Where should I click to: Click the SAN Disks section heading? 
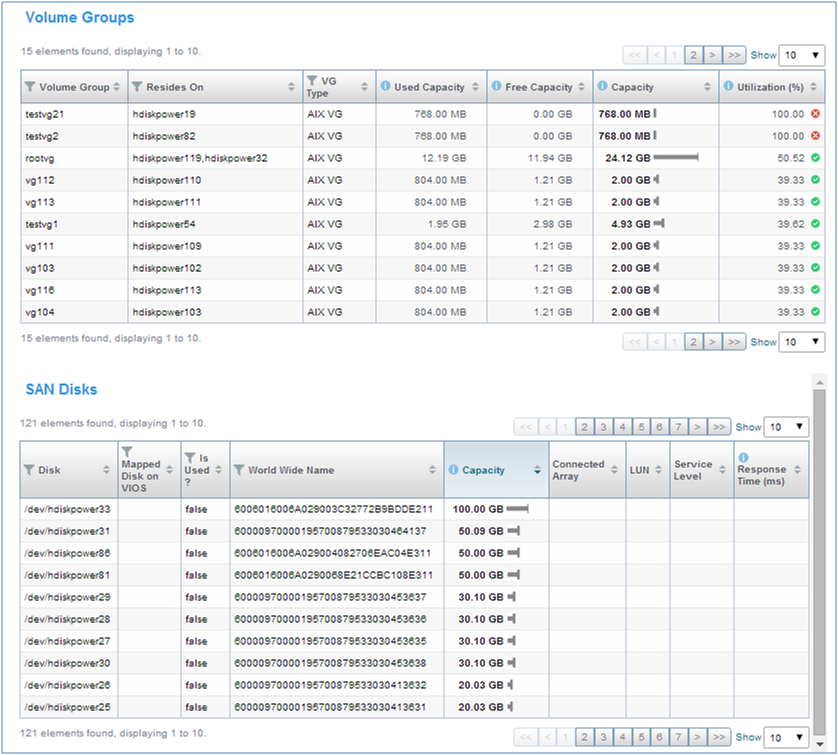pos(61,389)
